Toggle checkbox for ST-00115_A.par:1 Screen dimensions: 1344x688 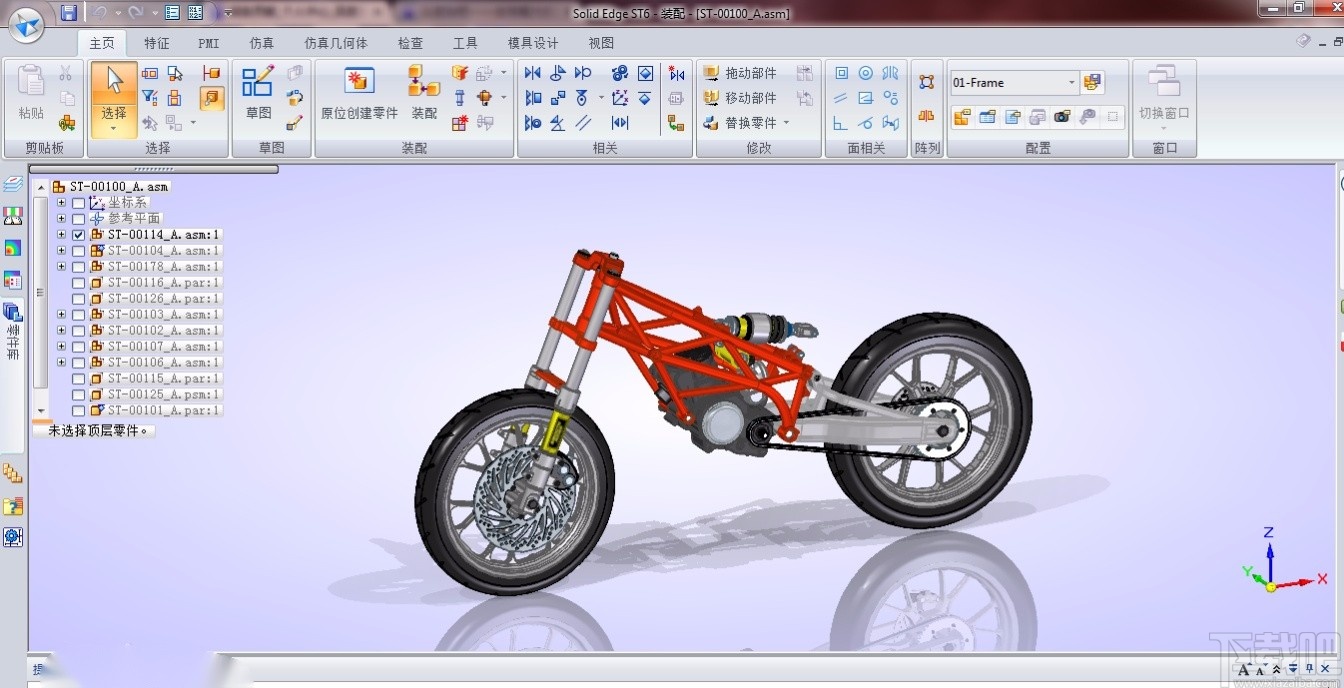click(x=79, y=378)
